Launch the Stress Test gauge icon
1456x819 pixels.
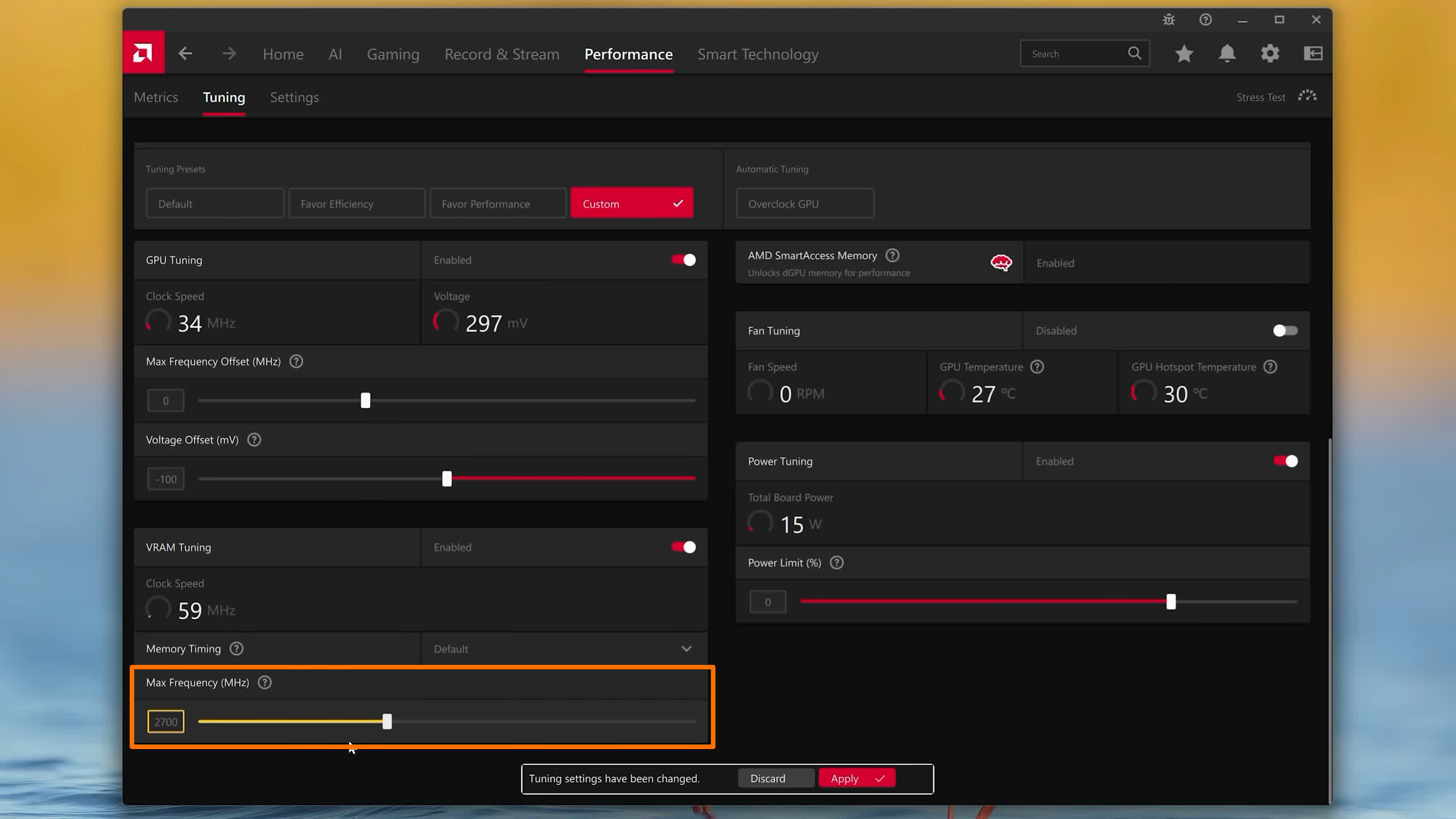[x=1307, y=96]
